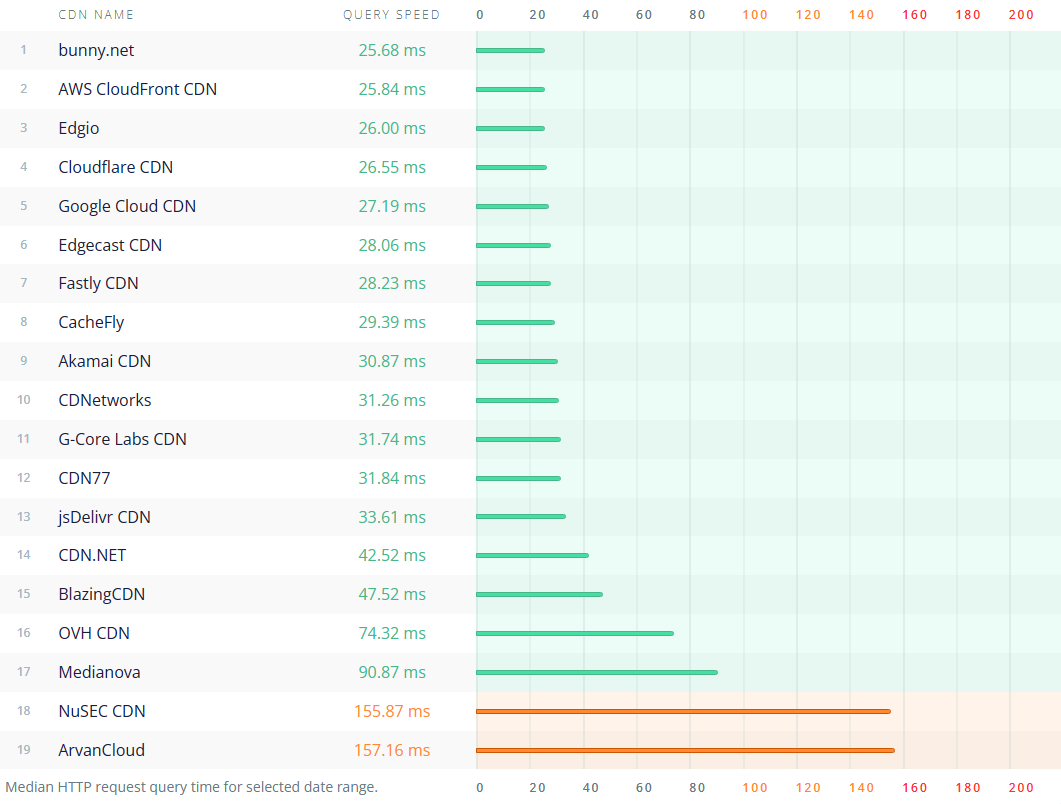Select the G-Core Labs CDN speed bar
Screen dimensions: 1061x804
pyautogui.click(x=518, y=439)
